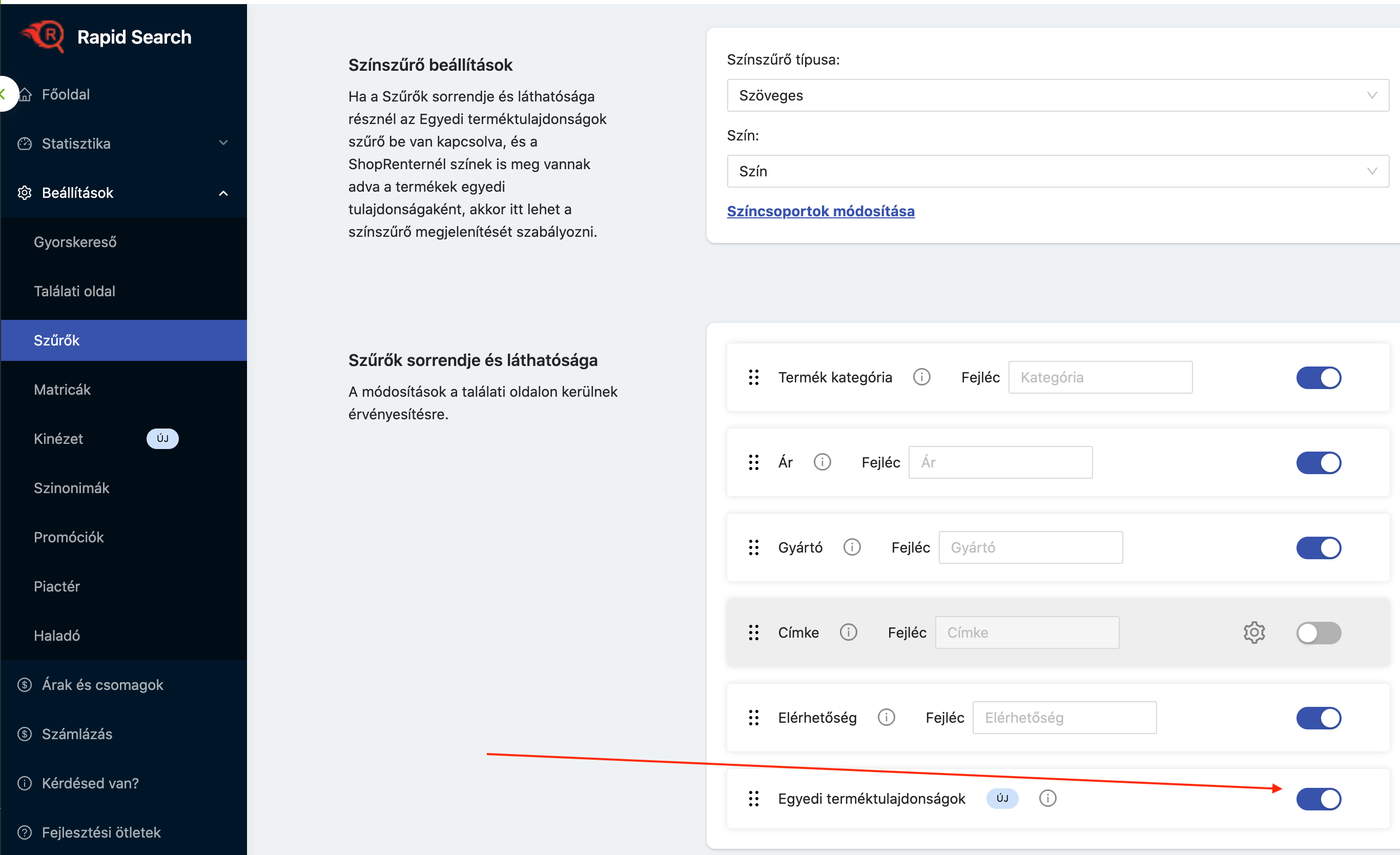Open the Matricák settings page
The width and height of the screenshot is (1400, 855).
pos(62,390)
